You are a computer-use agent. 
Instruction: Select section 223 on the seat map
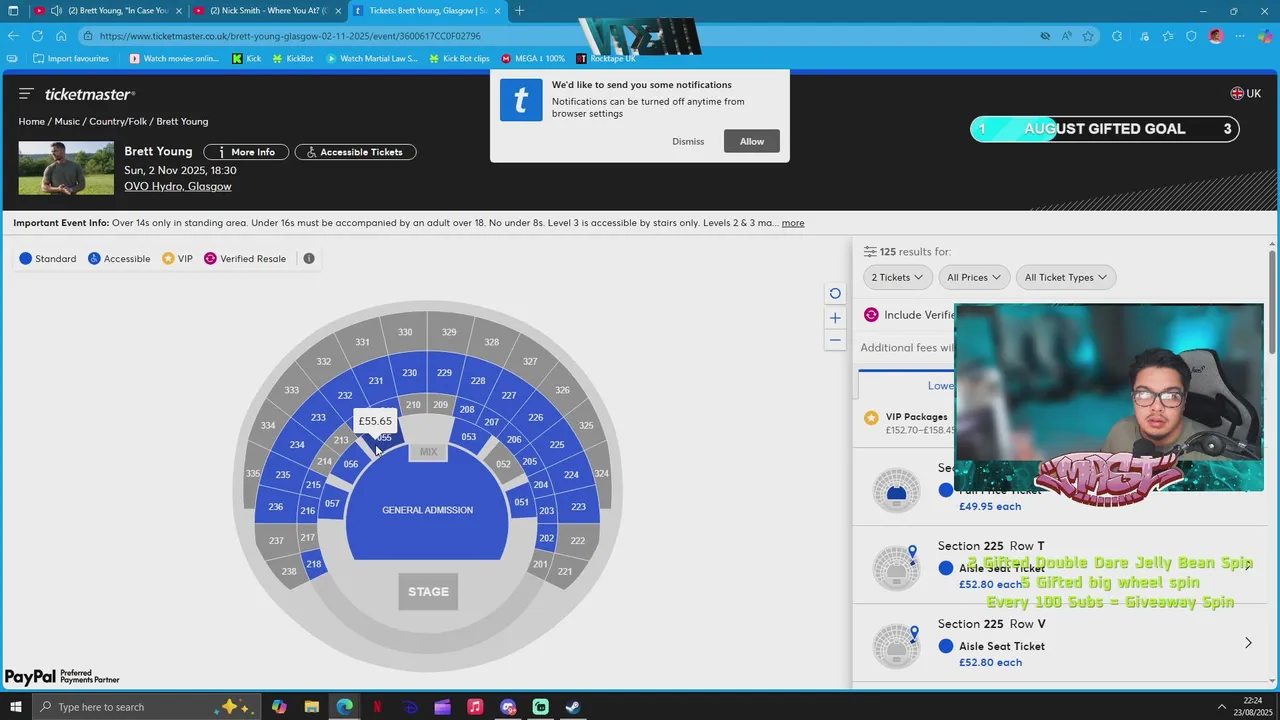578,507
